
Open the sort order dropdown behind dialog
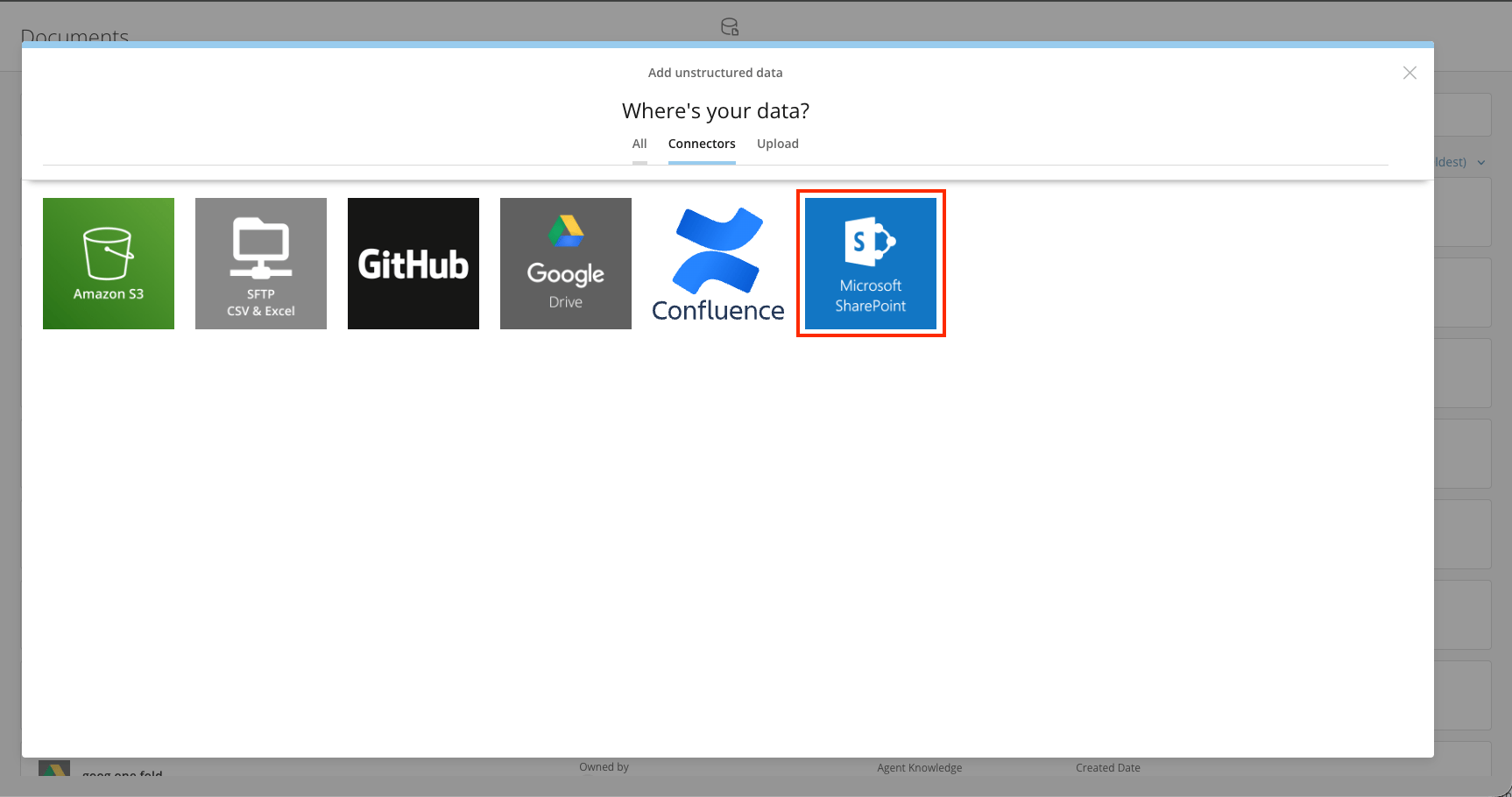(1460, 162)
